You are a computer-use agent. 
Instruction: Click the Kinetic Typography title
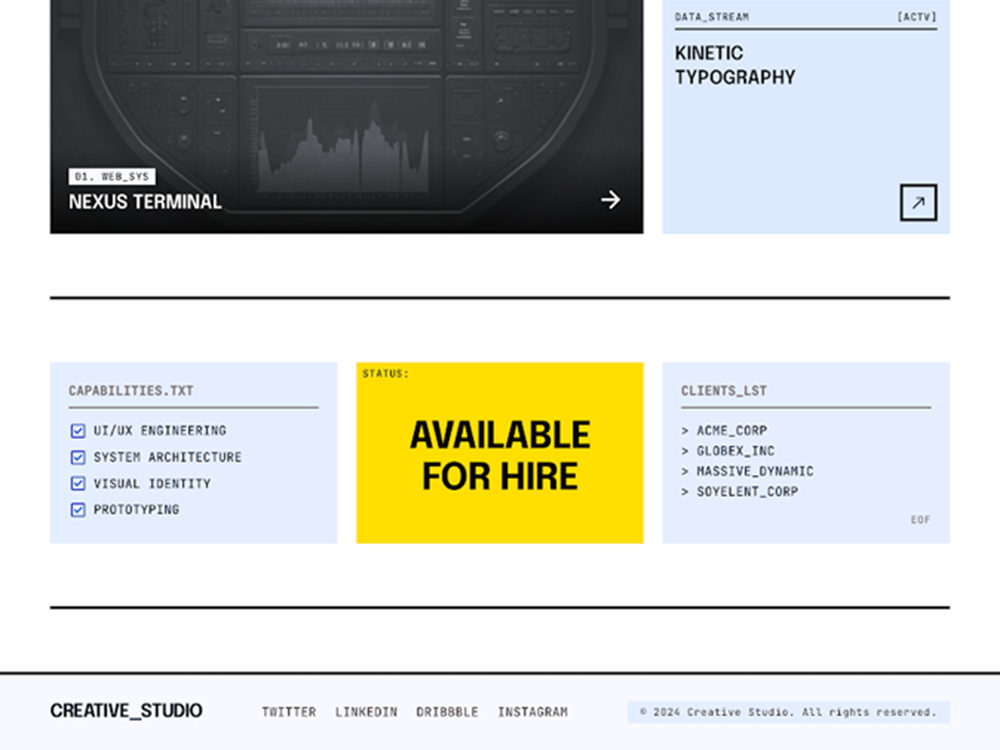[x=735, y=65]
